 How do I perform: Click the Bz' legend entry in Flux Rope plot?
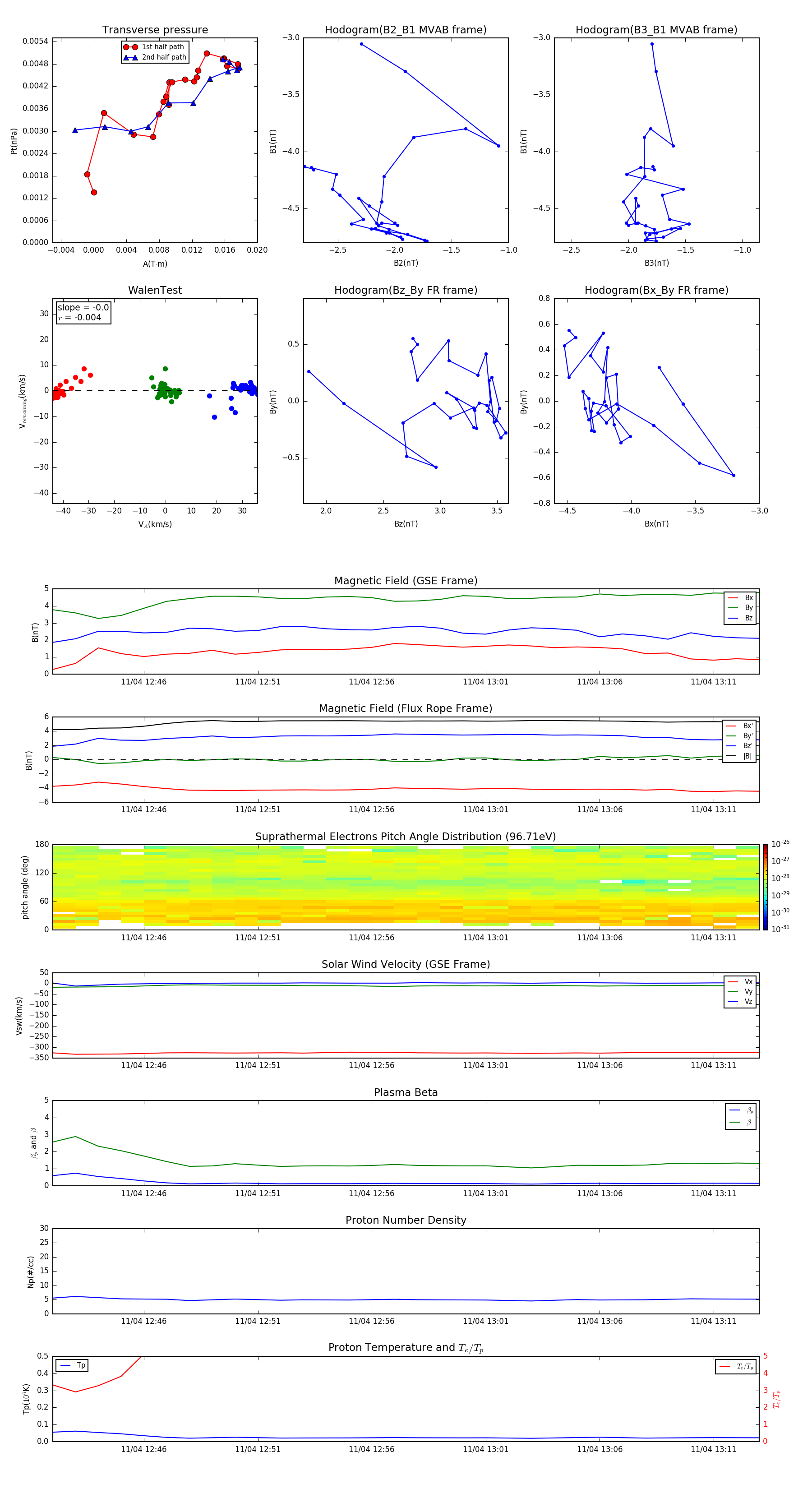(739, 746)
